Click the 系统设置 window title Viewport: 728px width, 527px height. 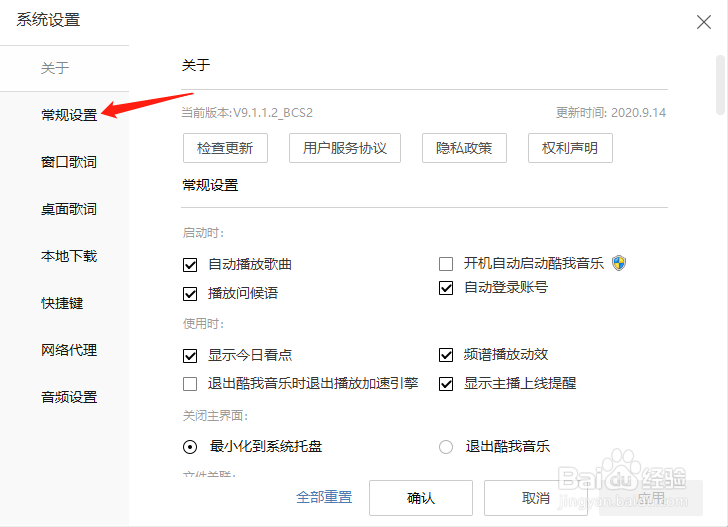tap(48, 20)
